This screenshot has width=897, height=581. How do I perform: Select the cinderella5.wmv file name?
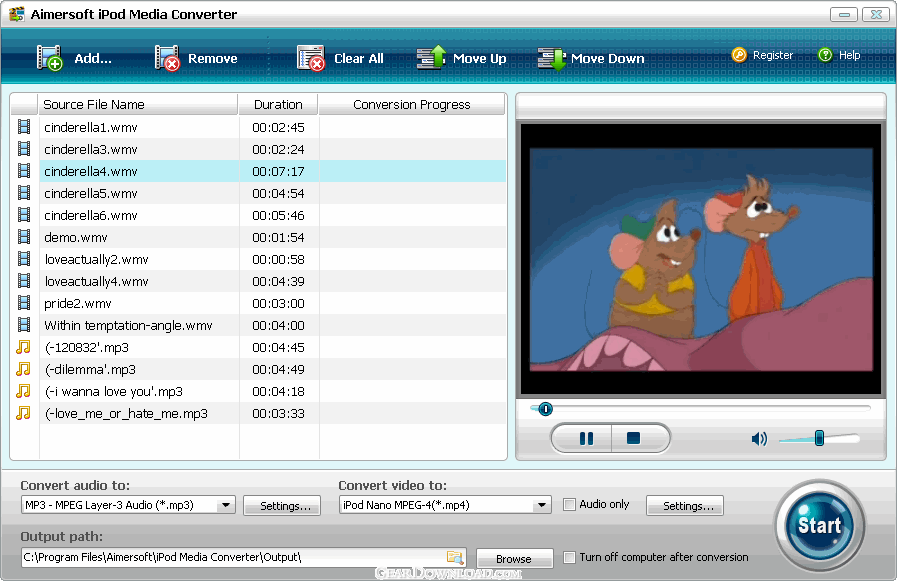pos(91,193)
